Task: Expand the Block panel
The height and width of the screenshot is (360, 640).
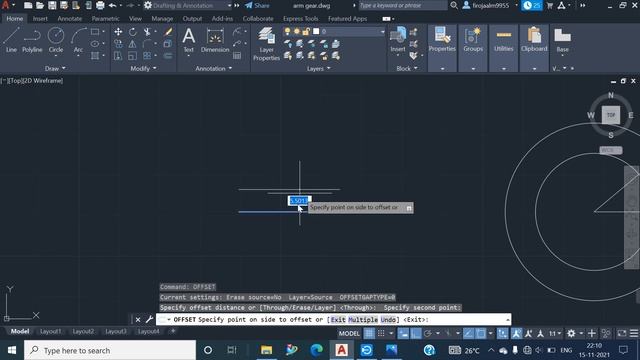Action: tap(407, 69)
